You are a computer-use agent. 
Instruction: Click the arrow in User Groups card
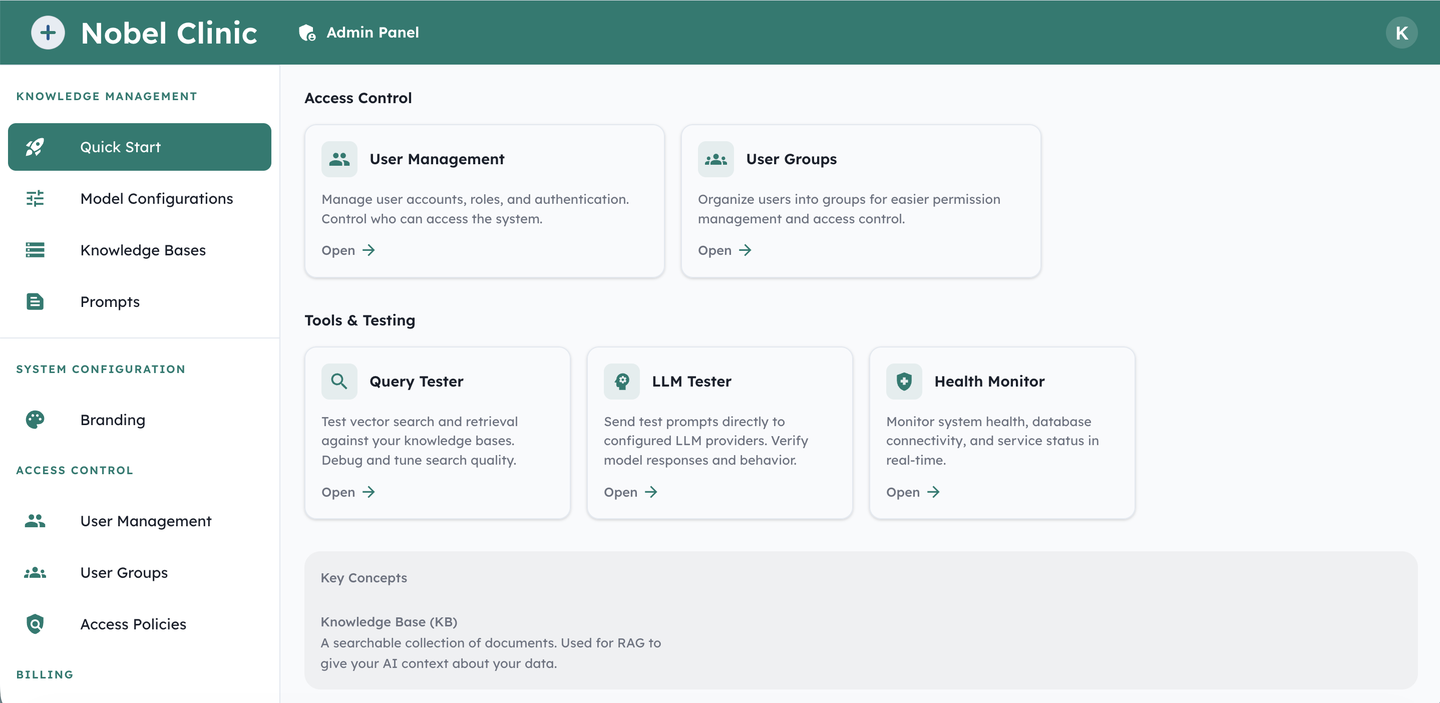tap(745, 250)
